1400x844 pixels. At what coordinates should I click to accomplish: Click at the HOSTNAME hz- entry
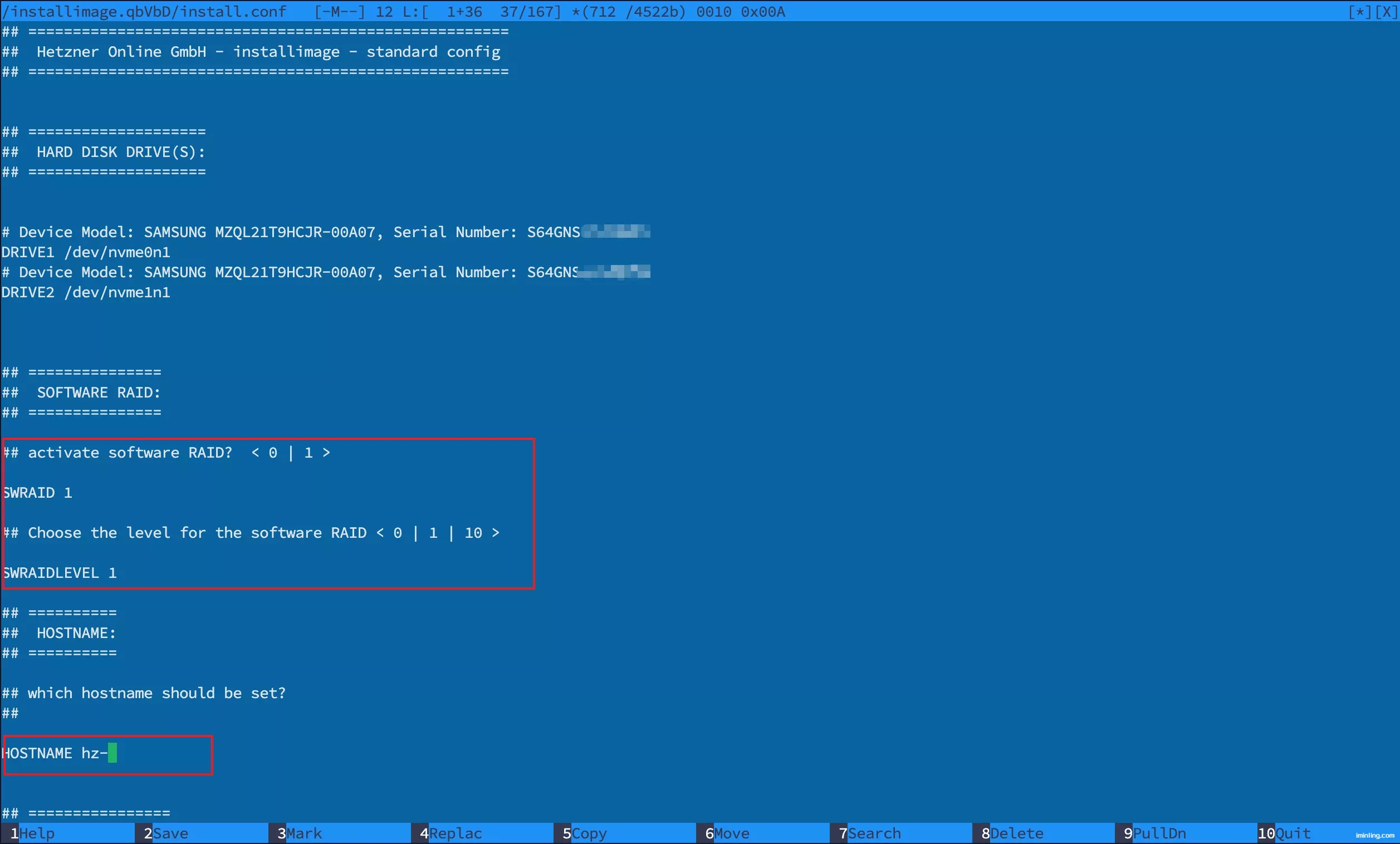55,753
